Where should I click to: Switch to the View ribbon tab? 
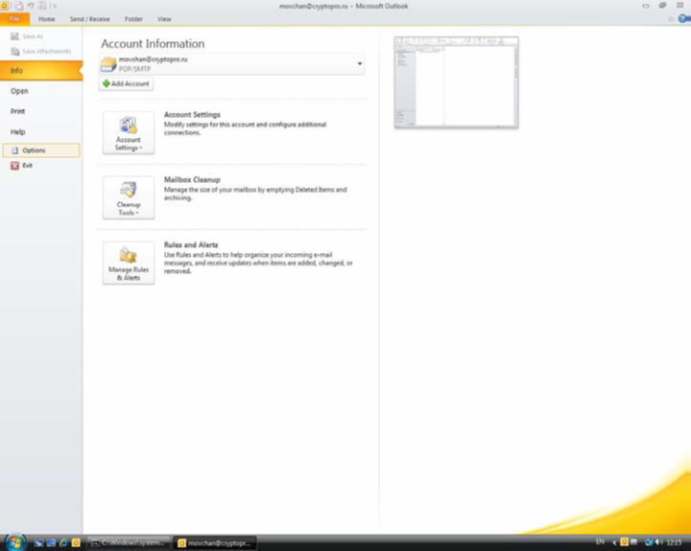coord(164,19)
